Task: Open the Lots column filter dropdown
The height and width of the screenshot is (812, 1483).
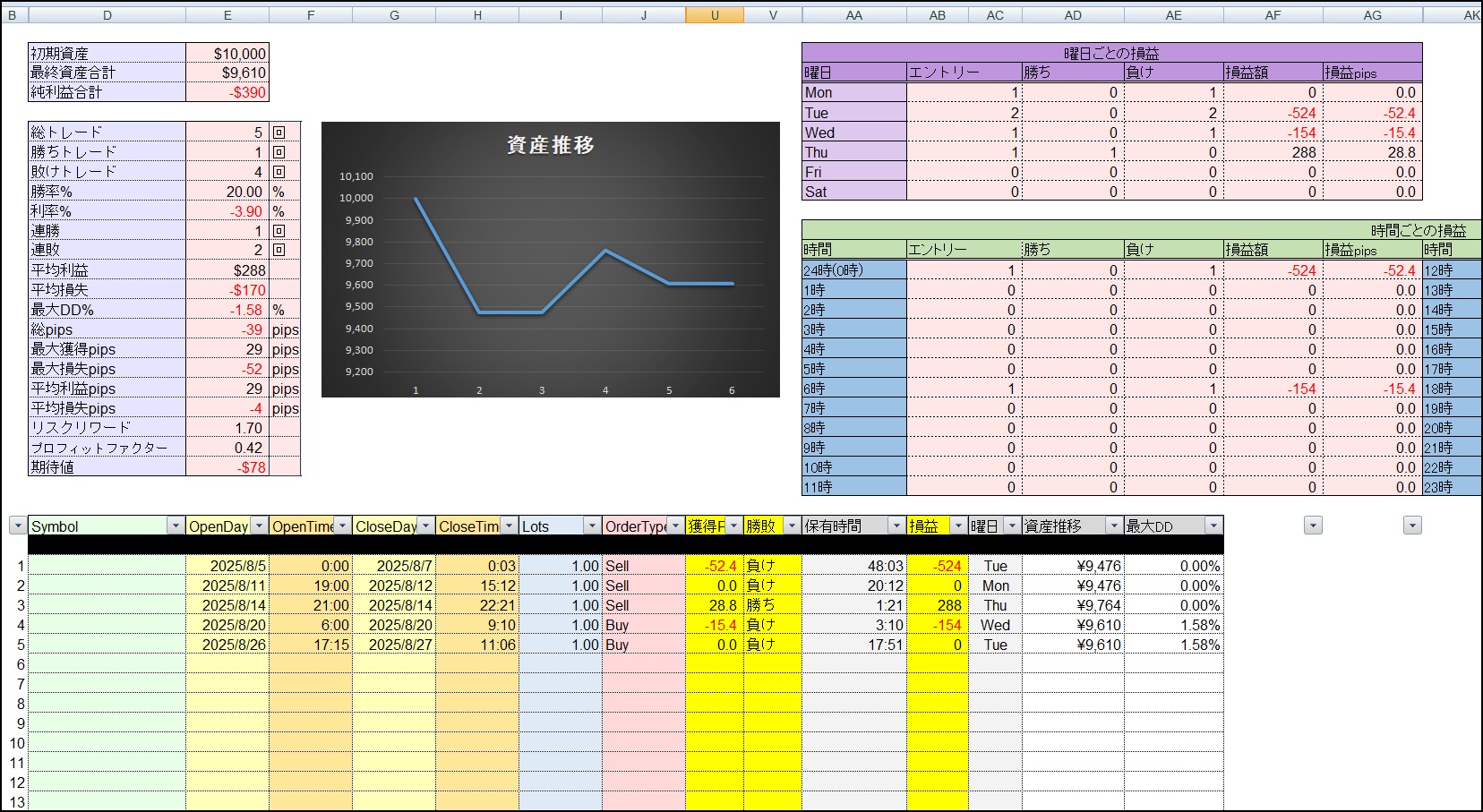Action: [x=592, y=526]
